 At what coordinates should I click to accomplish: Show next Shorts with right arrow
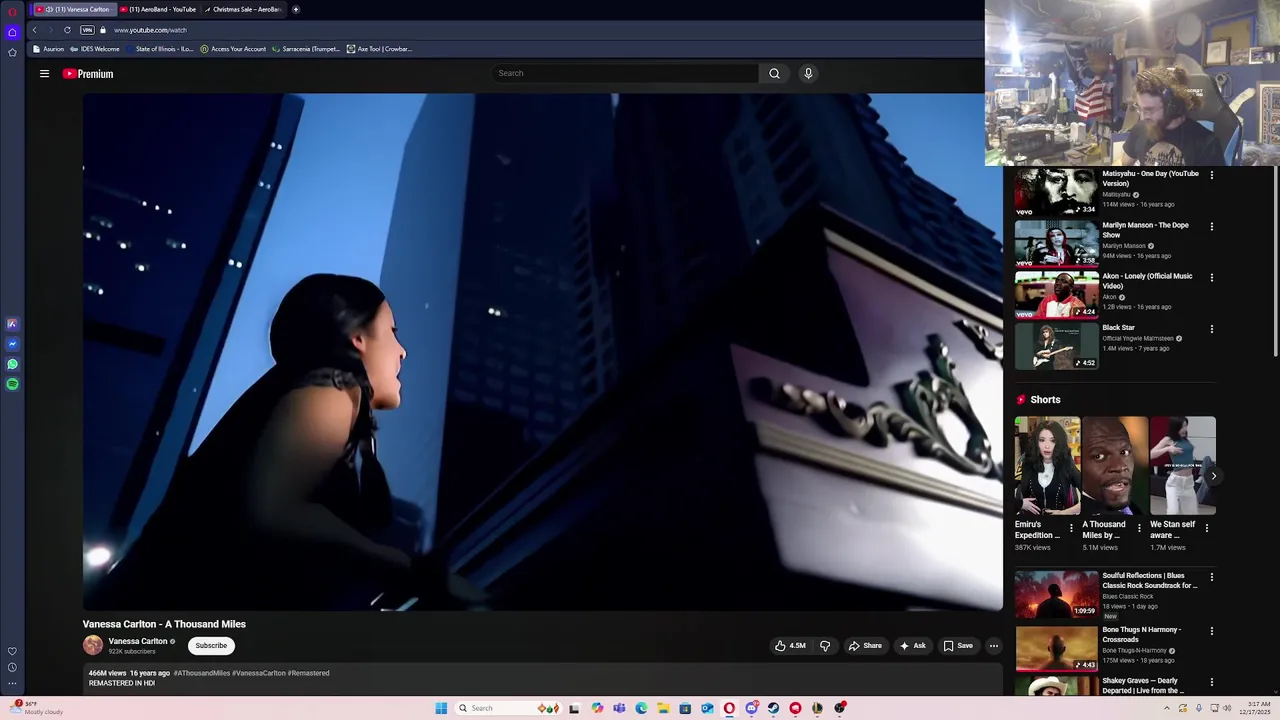click(1213, 476)
